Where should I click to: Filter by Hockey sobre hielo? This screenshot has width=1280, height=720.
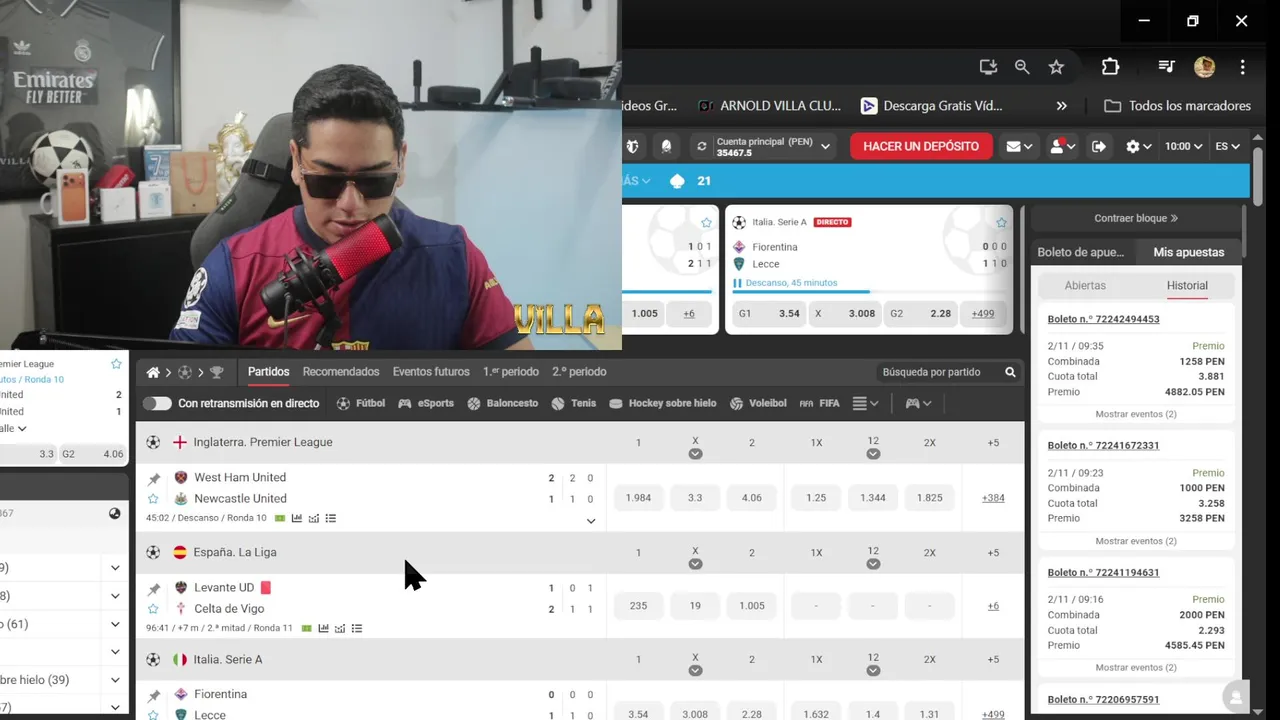coord(663,403)
